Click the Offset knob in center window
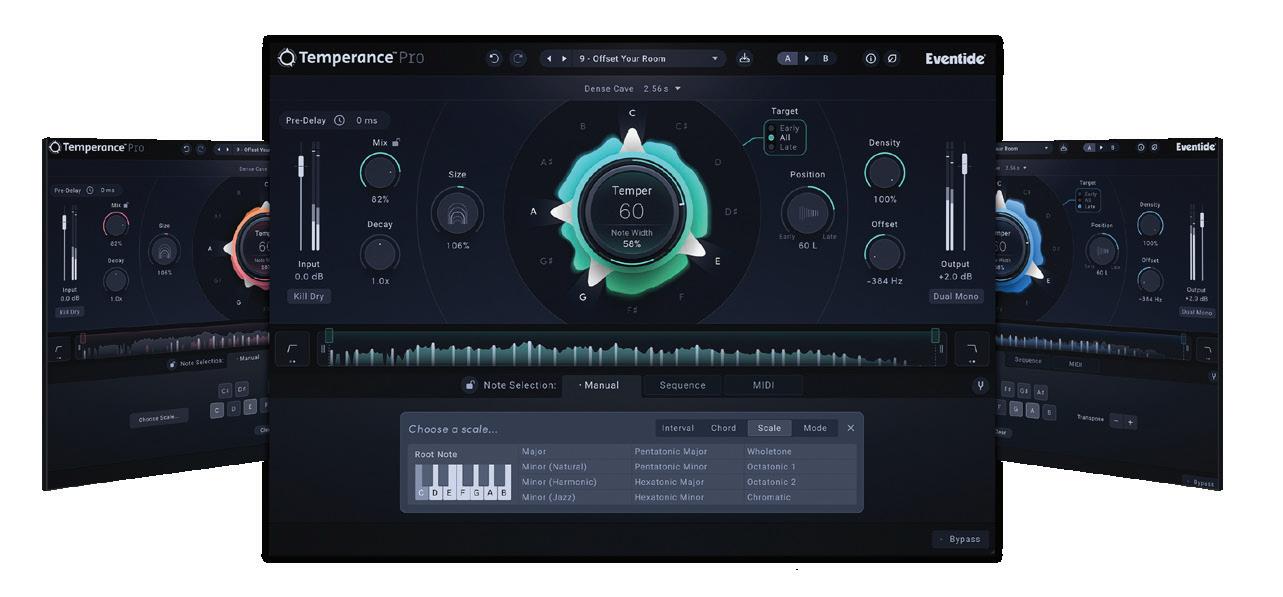Image resolution: width=1283 pixels, height=597 pixels. [x=884, y=254]
